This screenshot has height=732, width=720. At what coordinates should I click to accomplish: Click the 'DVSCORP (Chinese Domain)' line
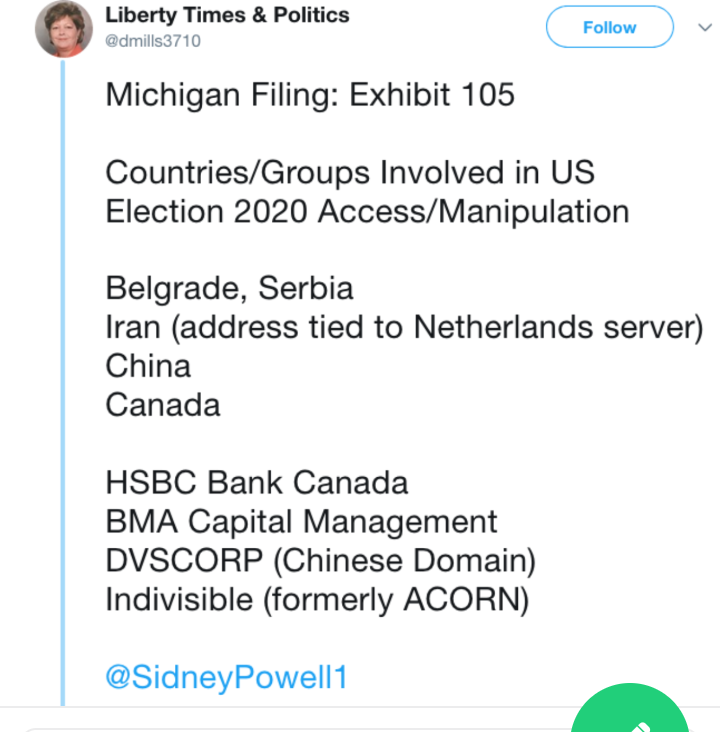coord(320,561)
